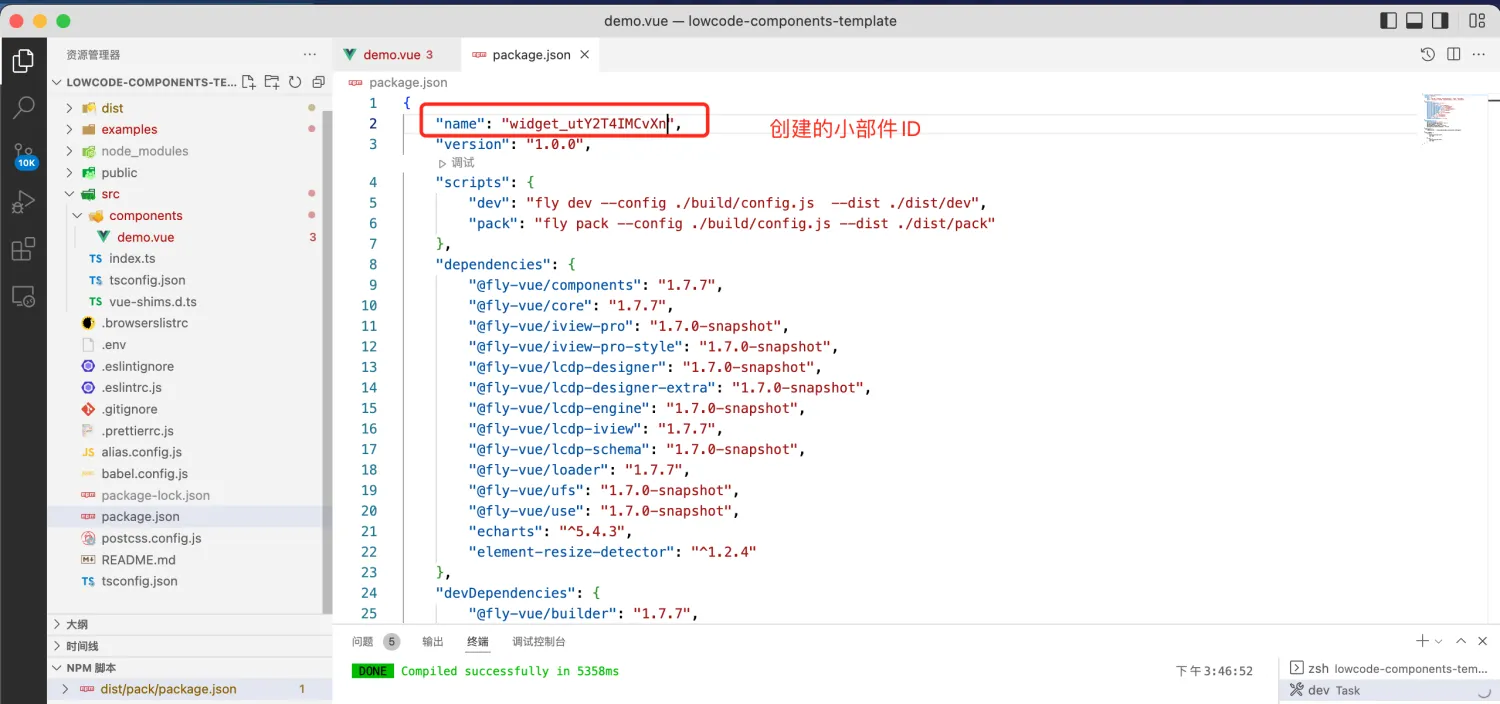The height and width of the screenshot is (704, 1500).
Task: Open the Extensions view icon
Action: [23, 249]
